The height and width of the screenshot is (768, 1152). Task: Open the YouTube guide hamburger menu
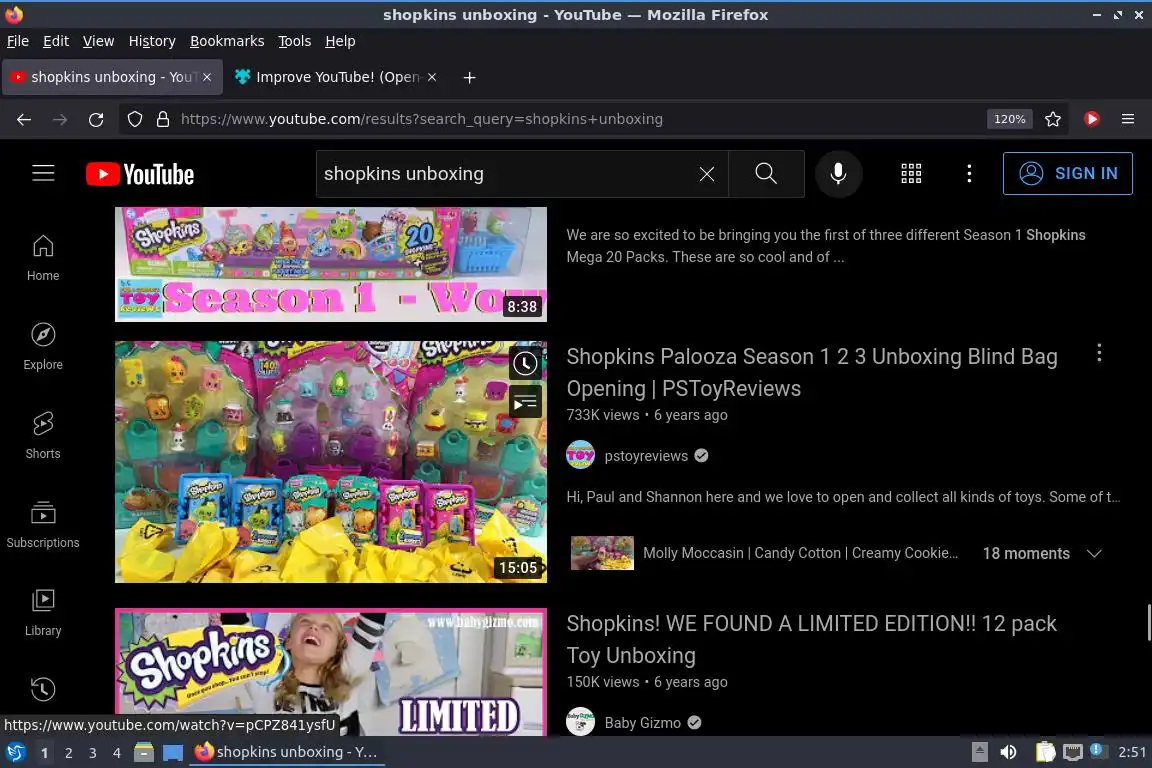click(x=43, y=173)
